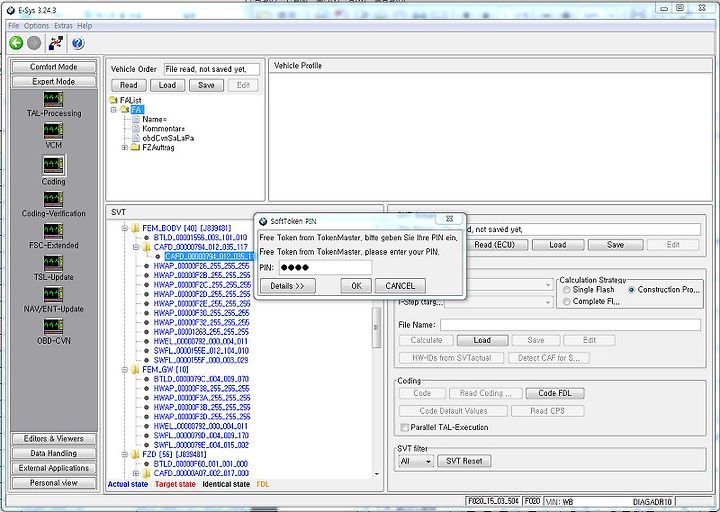The height and width of the screenshot is (512, 720).
Task: Open the Coding-Verification module icon
Action: pos(54,199)
